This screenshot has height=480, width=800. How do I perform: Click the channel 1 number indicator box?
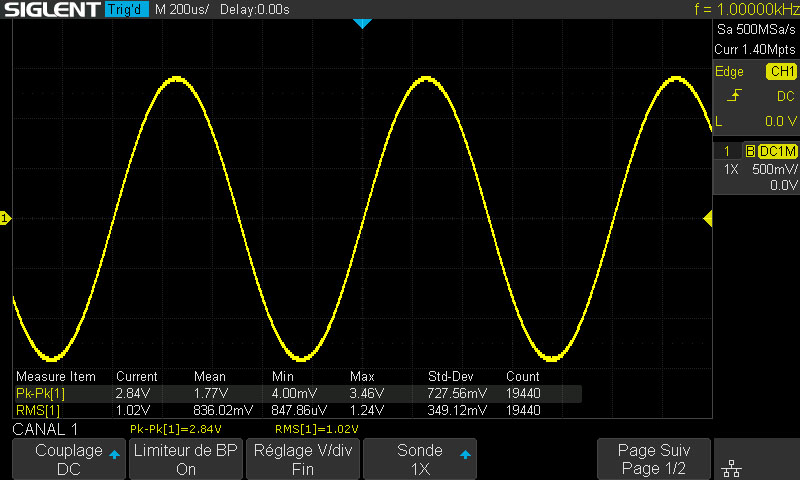(x=727, y=151)
